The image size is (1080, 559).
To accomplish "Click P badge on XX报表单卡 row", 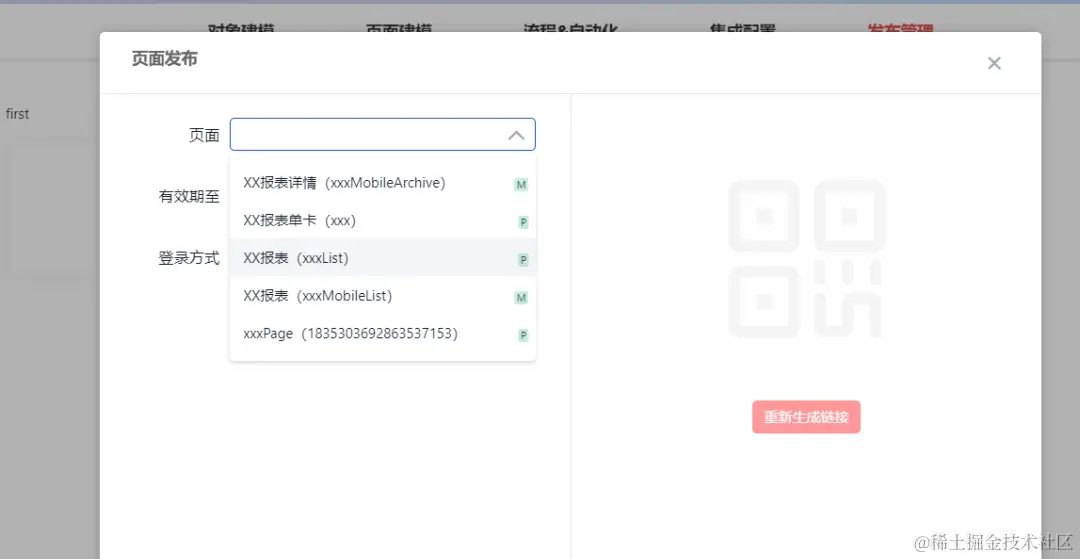I will [x=523, y=222].
